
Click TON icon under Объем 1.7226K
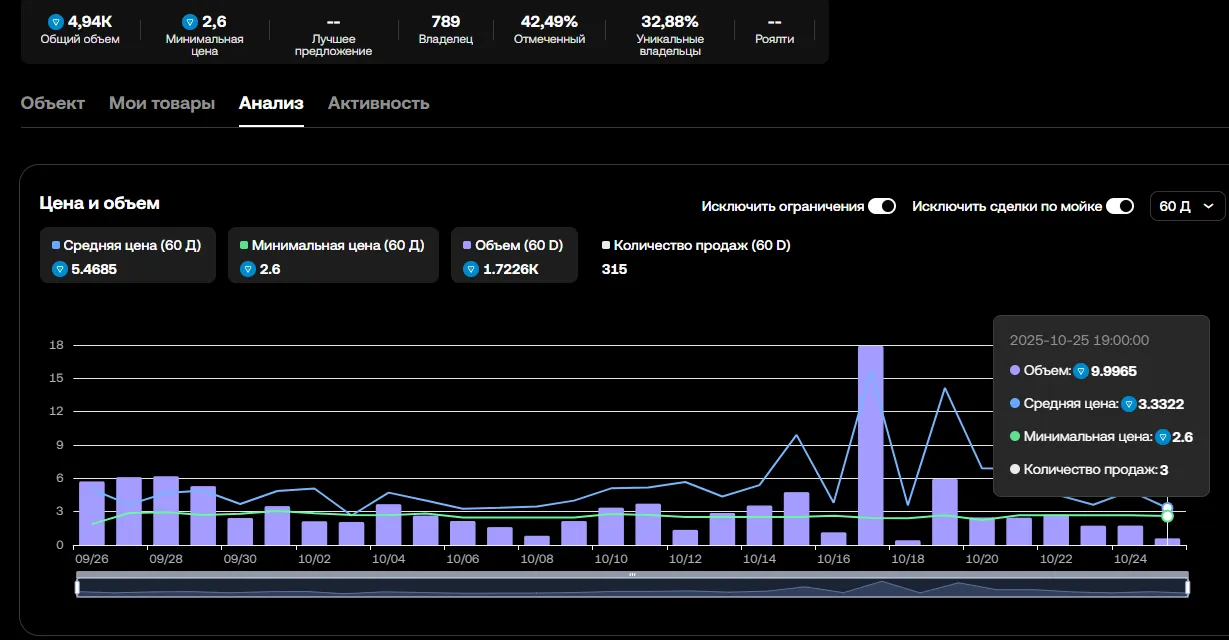(471, 269)
